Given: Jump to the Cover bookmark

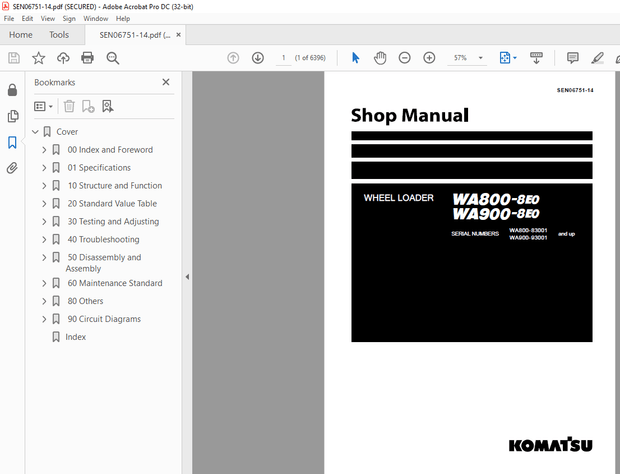Looking at the screenshot, I should [x=67, y=132].
